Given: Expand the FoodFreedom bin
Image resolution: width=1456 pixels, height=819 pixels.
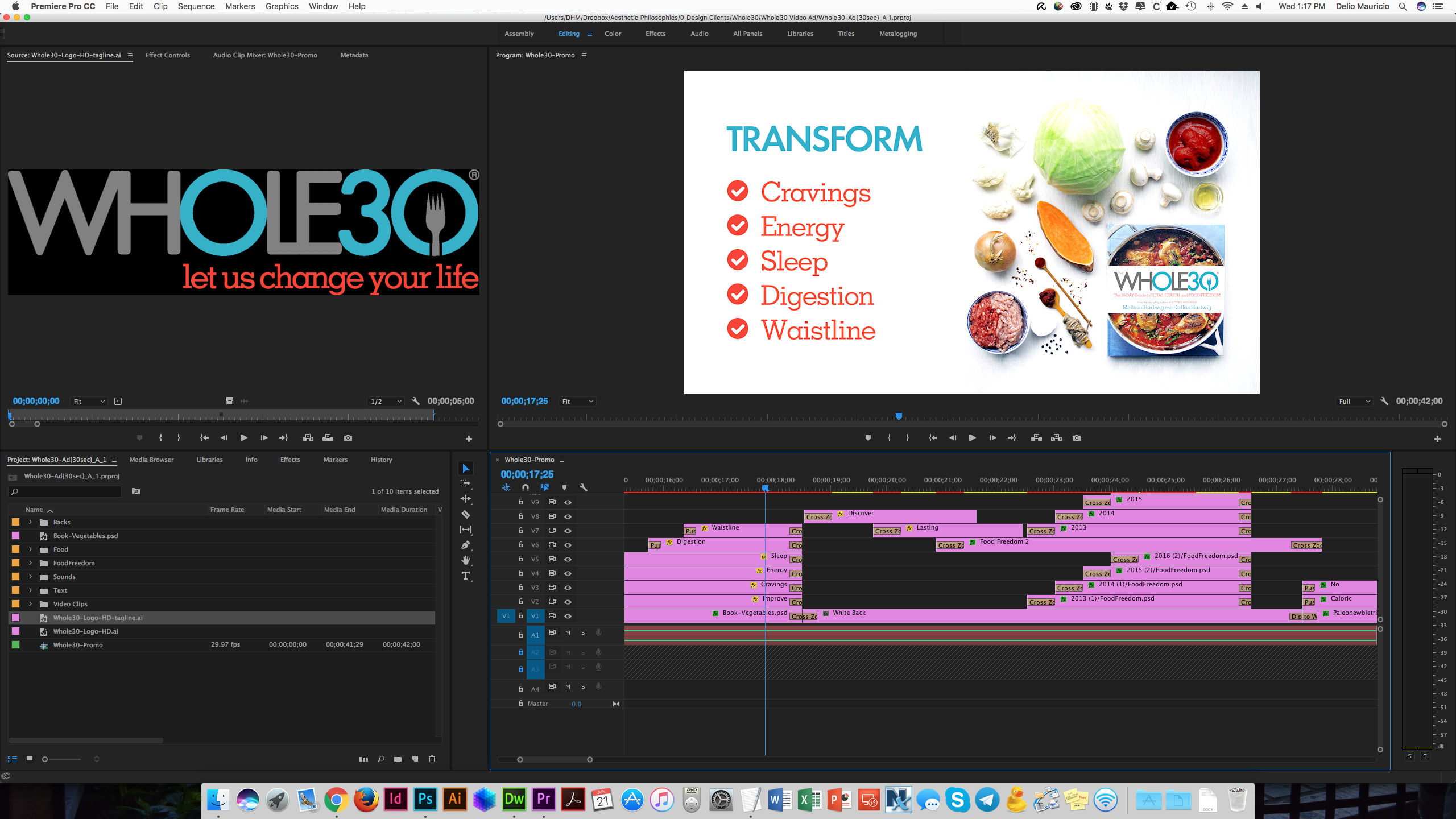Looking at the screenshot, I should [31, 563].
